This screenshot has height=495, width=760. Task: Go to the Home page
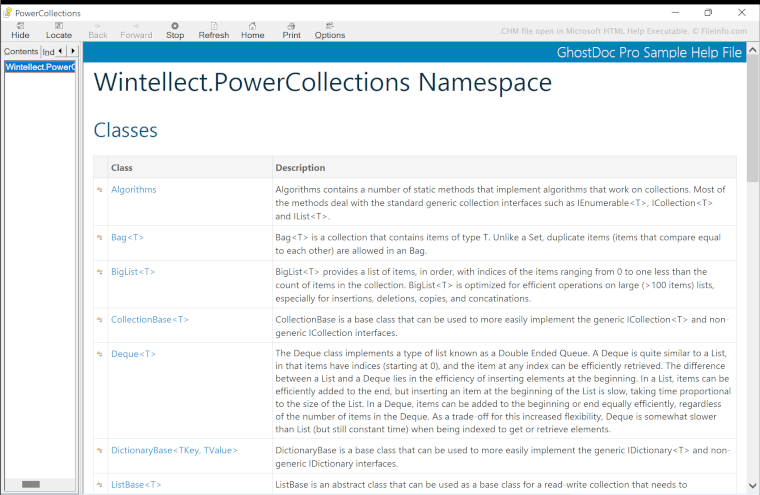click(253, 31)
